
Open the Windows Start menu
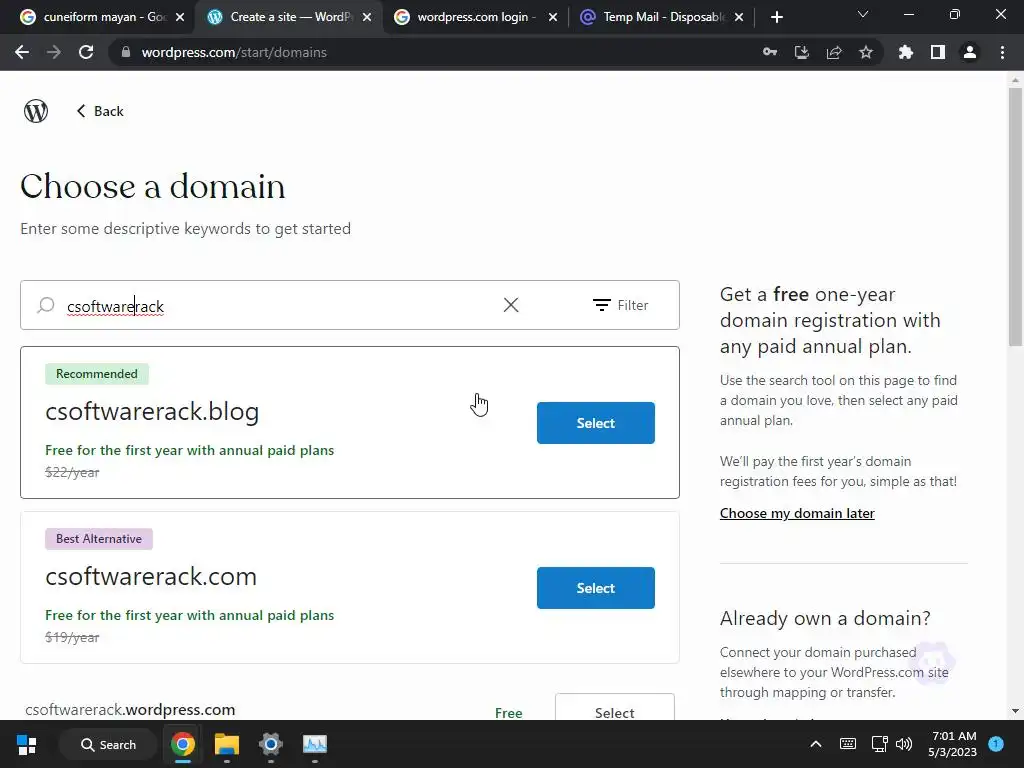click(27, 744)
